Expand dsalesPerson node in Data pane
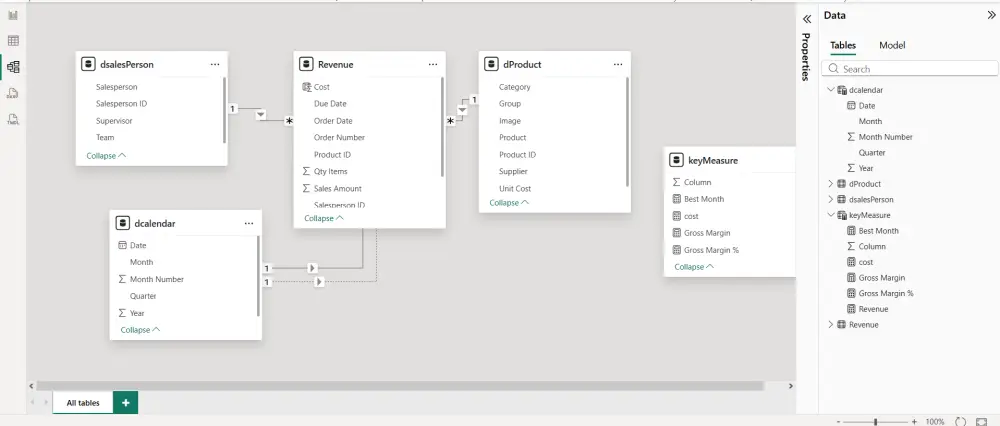1000x426 pixels. [x=830, y=199]
